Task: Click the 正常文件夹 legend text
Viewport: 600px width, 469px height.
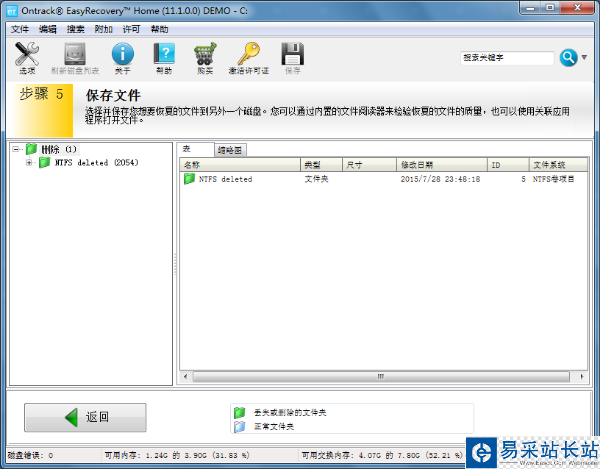Action: pos(274,426)
